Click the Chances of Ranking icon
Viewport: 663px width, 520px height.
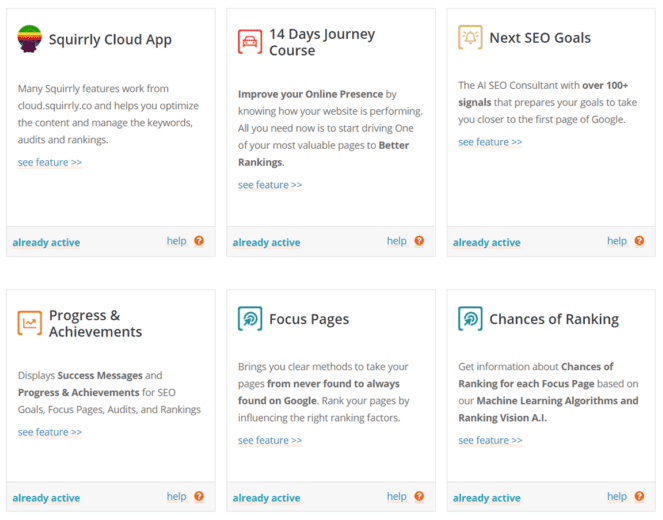coord(470,319)
